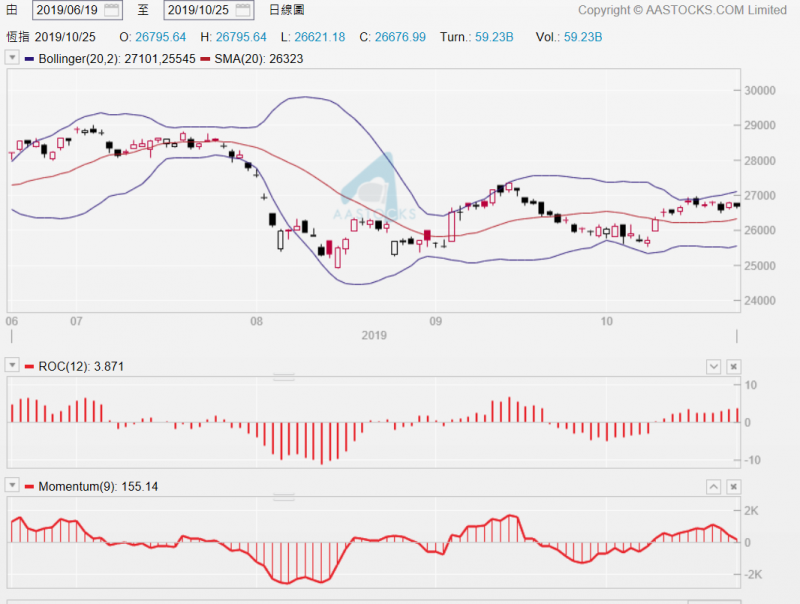800x604 pixels.
Task: Close the Momentum(9) indicator panel
Action: pos(733,487)
